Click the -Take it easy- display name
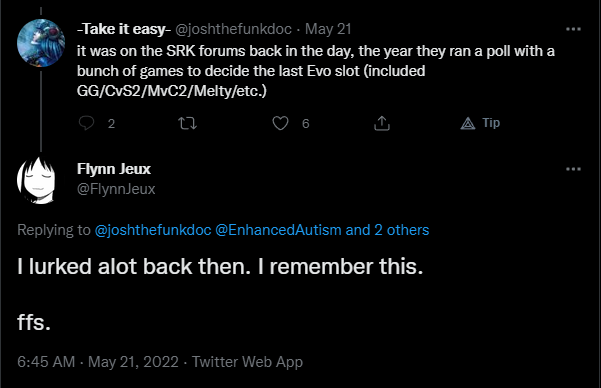 (x=124, y=29)
